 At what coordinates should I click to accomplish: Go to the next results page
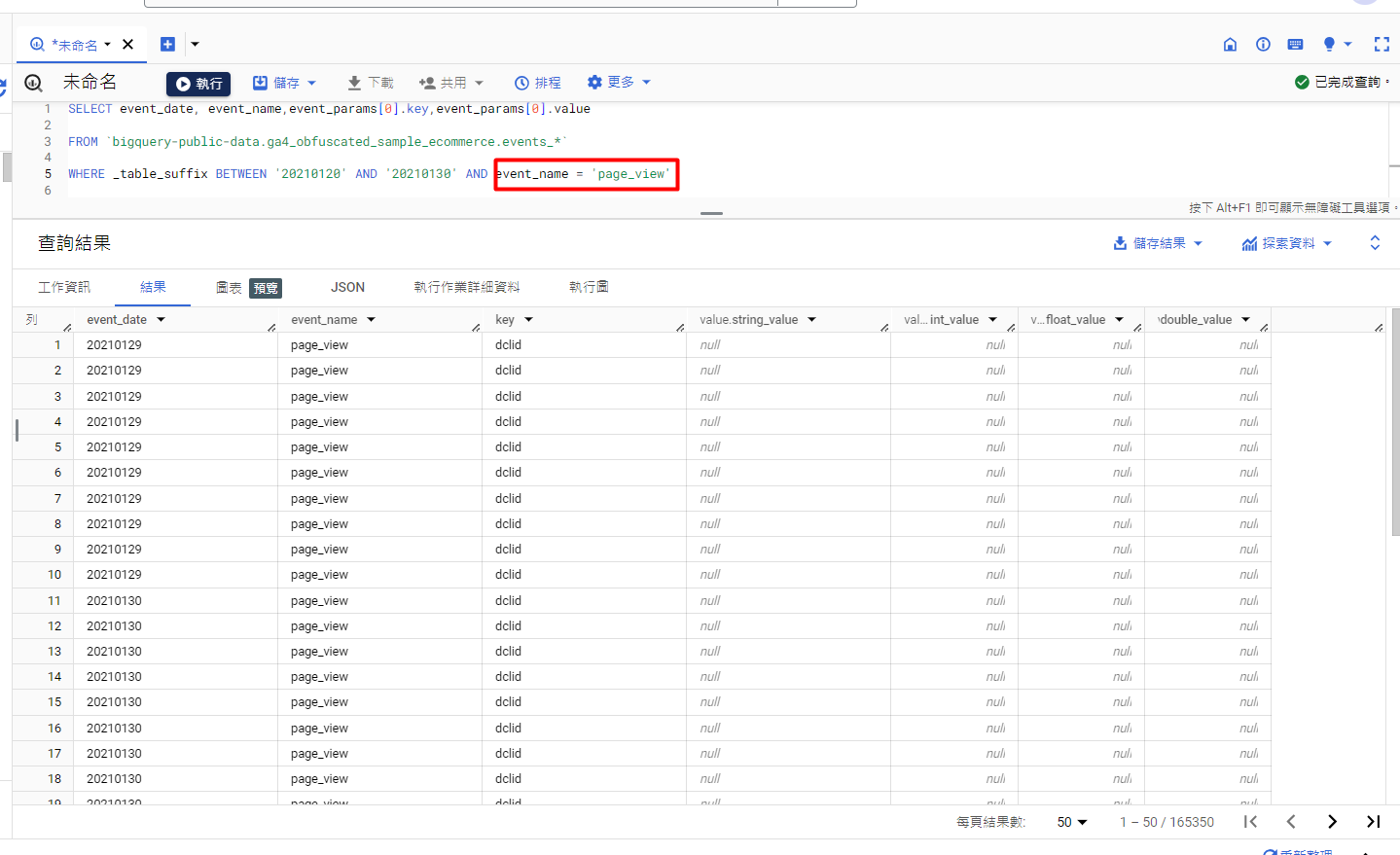click(x=1332, y=822)
